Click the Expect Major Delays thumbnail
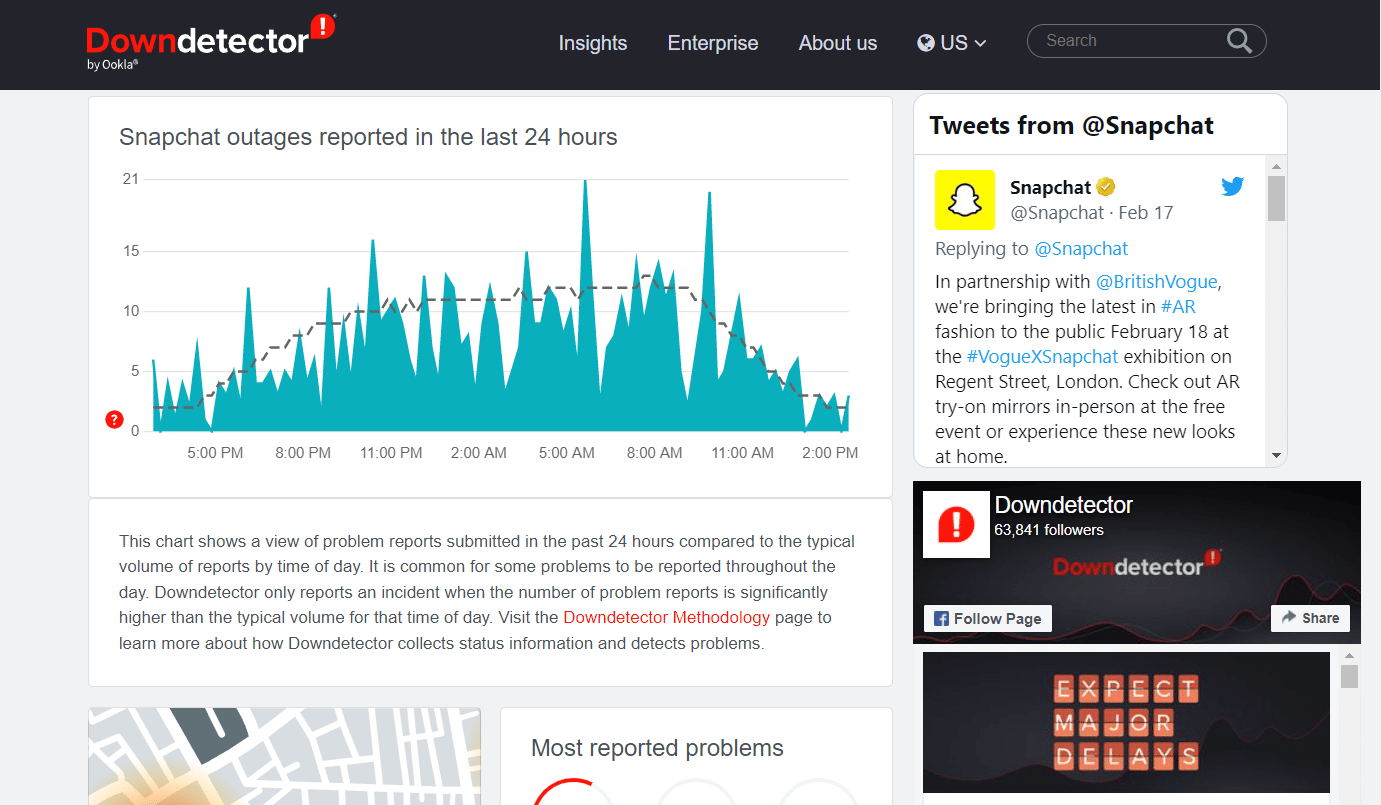Screen dimensions: 1381x805 (x=1126, y=722)
